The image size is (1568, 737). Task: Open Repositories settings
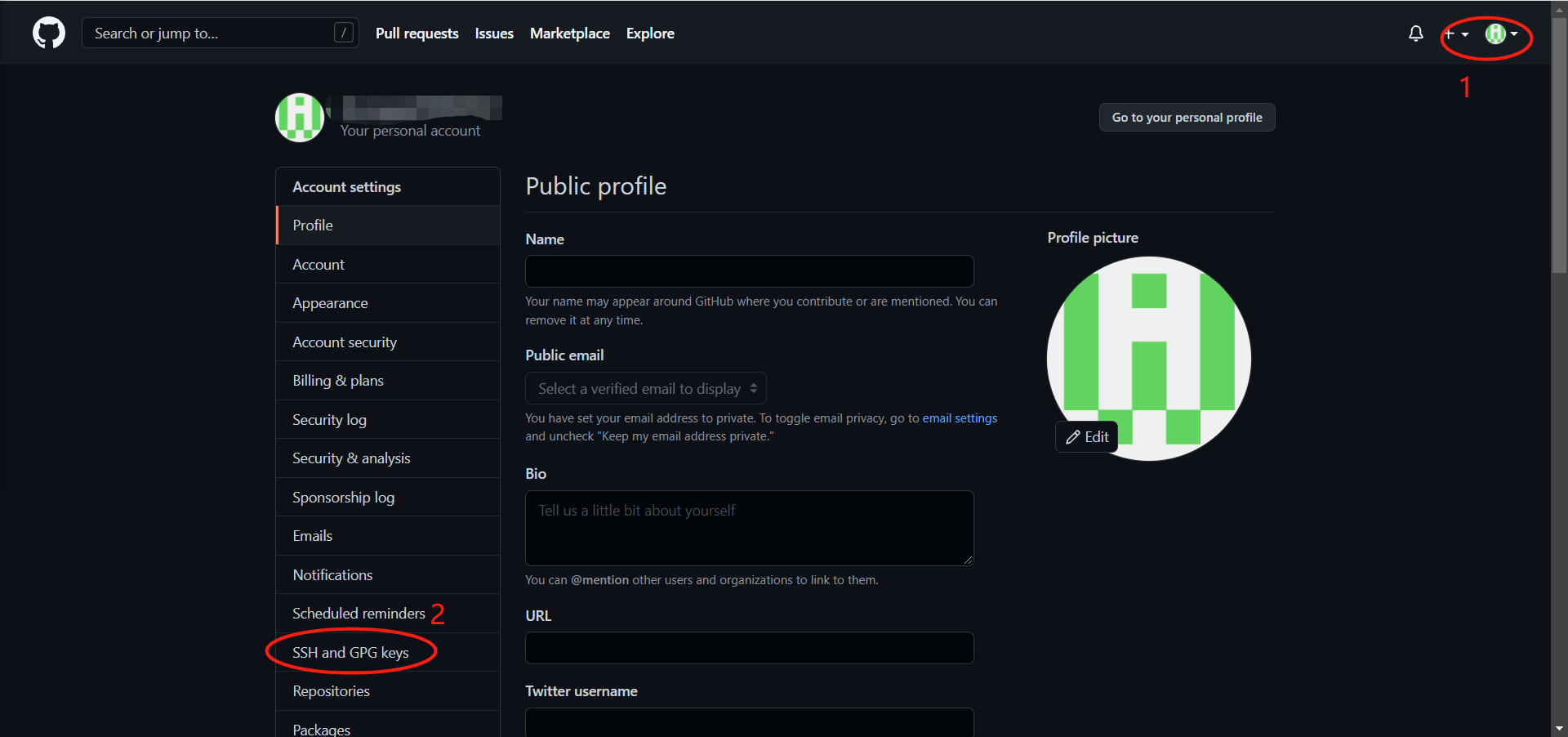coord(388,691)
